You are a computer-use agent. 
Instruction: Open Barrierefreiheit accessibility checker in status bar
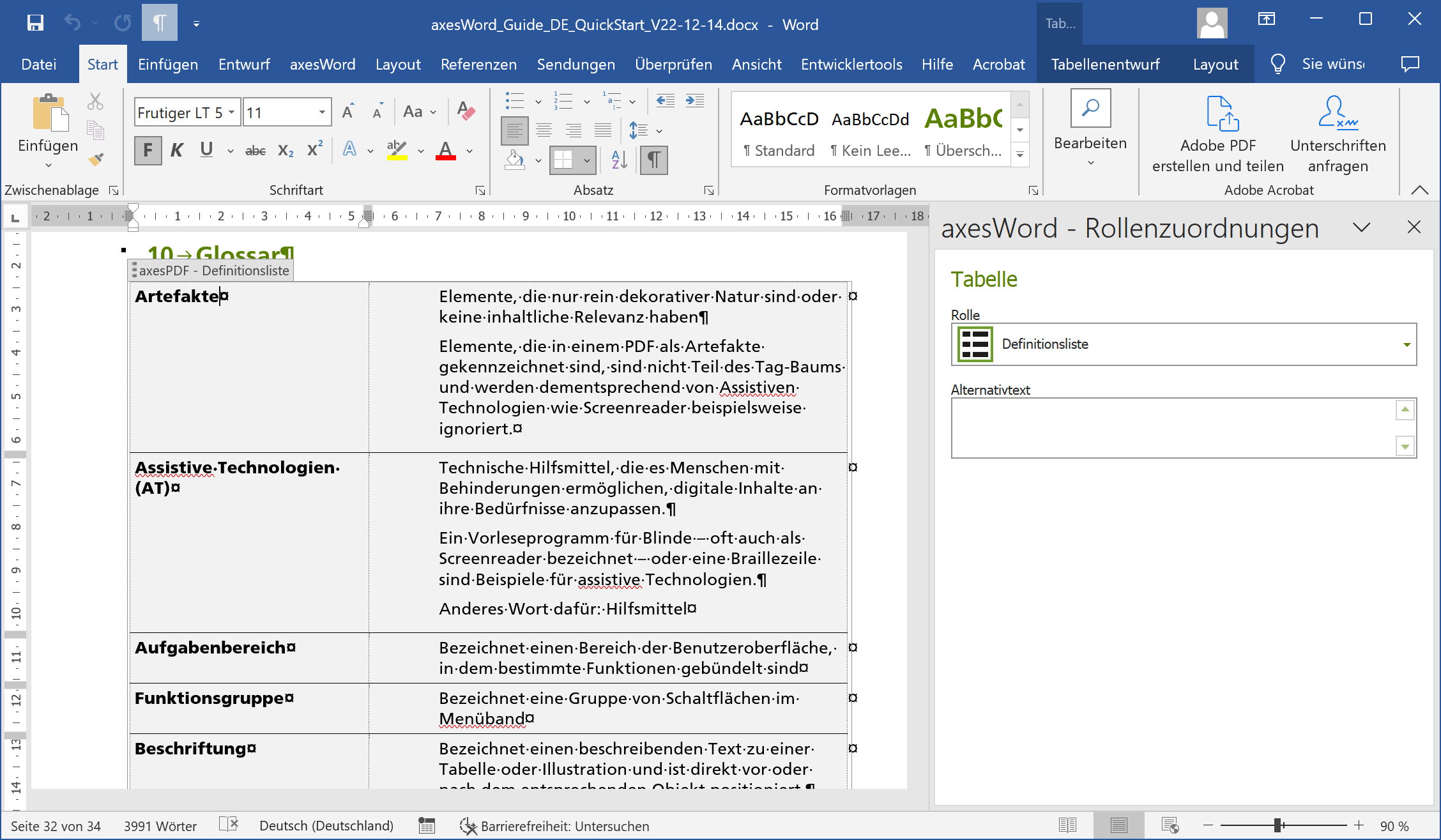pyautogui.click(x=554, y=826)
